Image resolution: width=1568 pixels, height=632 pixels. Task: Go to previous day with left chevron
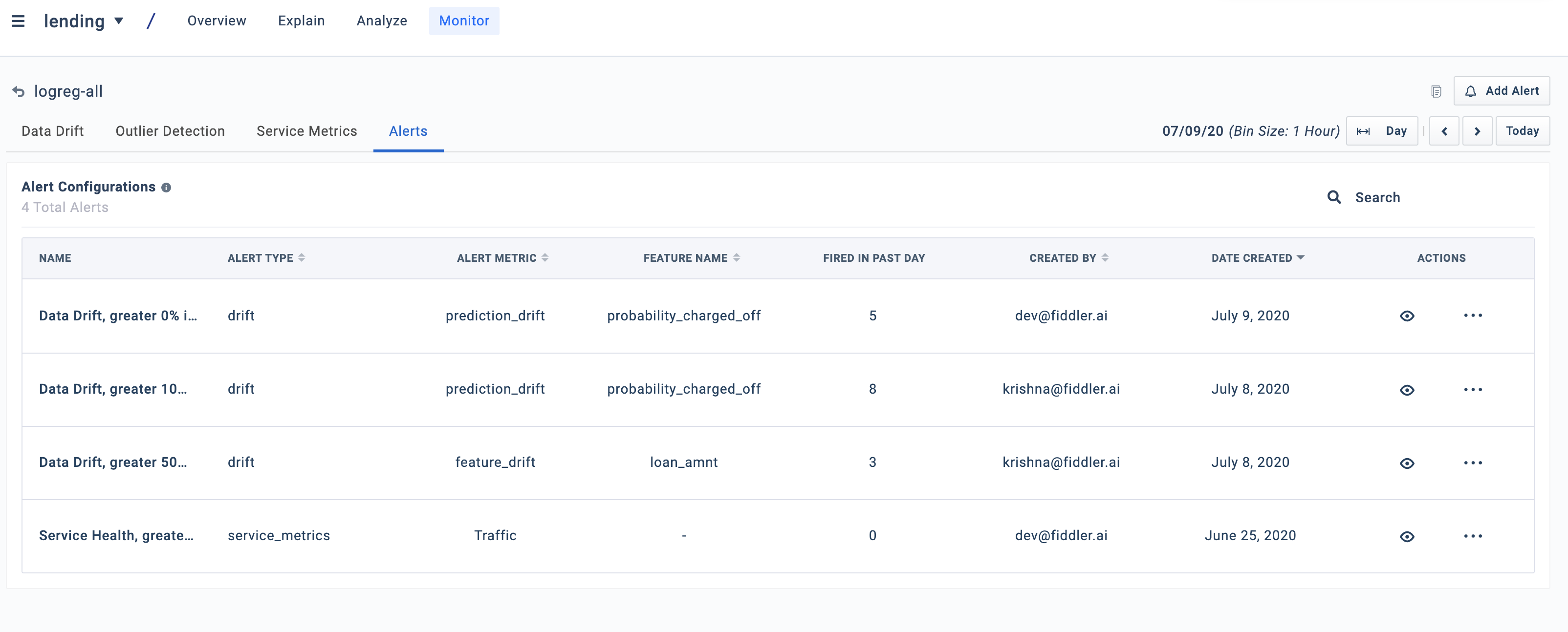pyautogui.click(x=1444, y=131)
